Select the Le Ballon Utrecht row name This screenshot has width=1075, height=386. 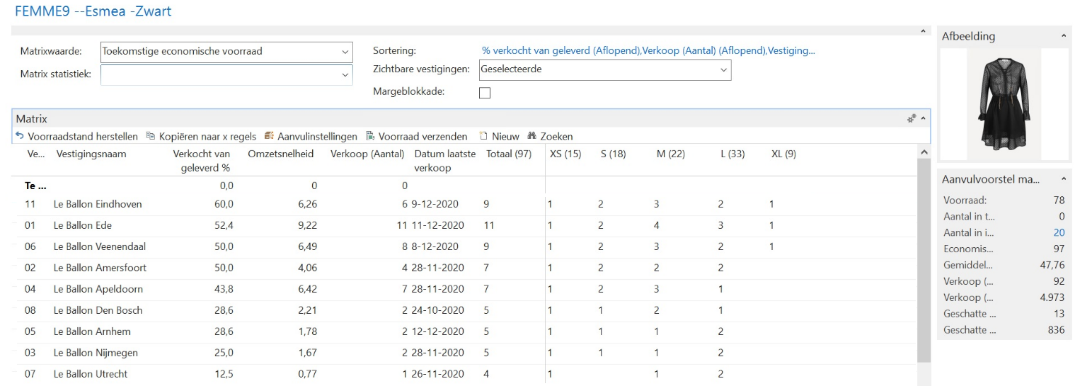90,374
